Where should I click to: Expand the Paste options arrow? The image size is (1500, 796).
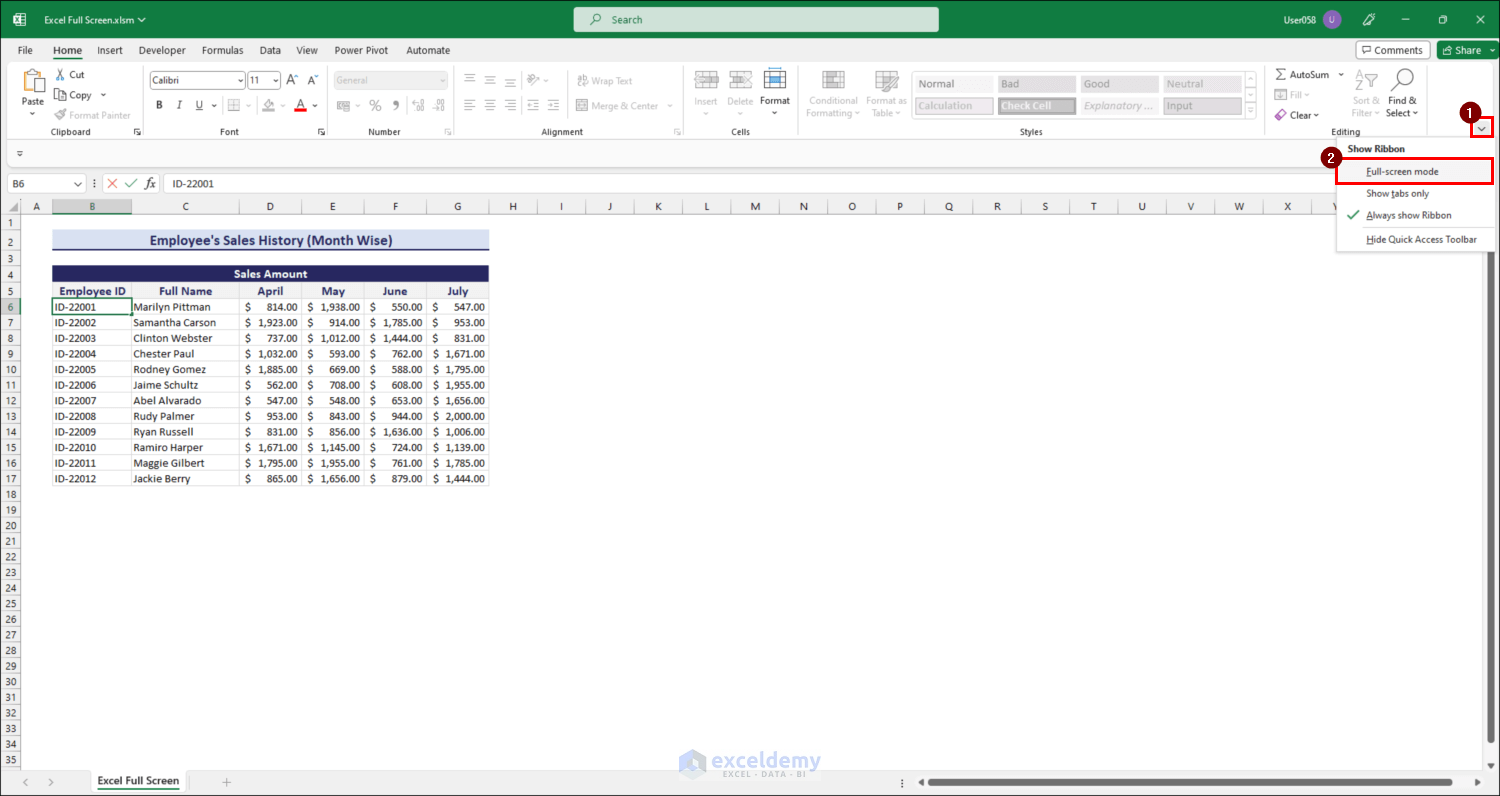click(x=33, y=113)
